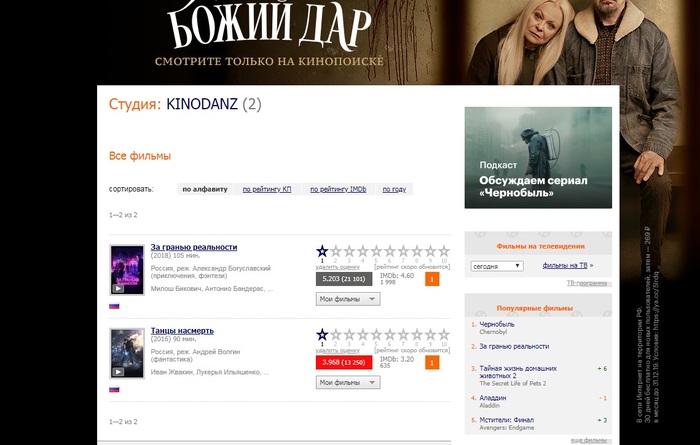This screenshot has height=445, width=700.
Task: Click удалить оценку under За гранью реальности
Action: pos(338,267)
